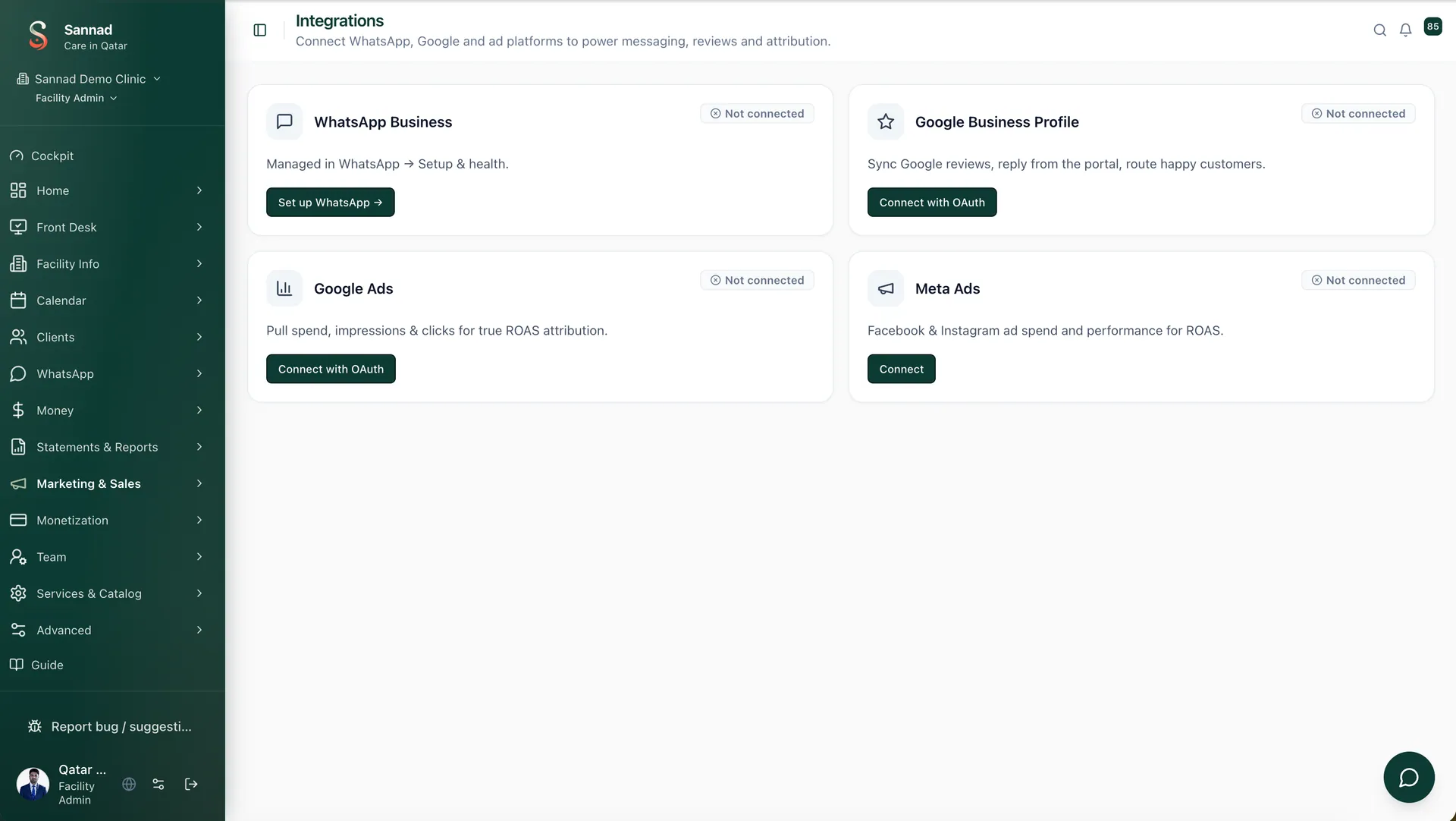This screenshot has height=821, width=1456.
Task: Click the Set up WhatsApp button
Action: [x=331, y=203]
